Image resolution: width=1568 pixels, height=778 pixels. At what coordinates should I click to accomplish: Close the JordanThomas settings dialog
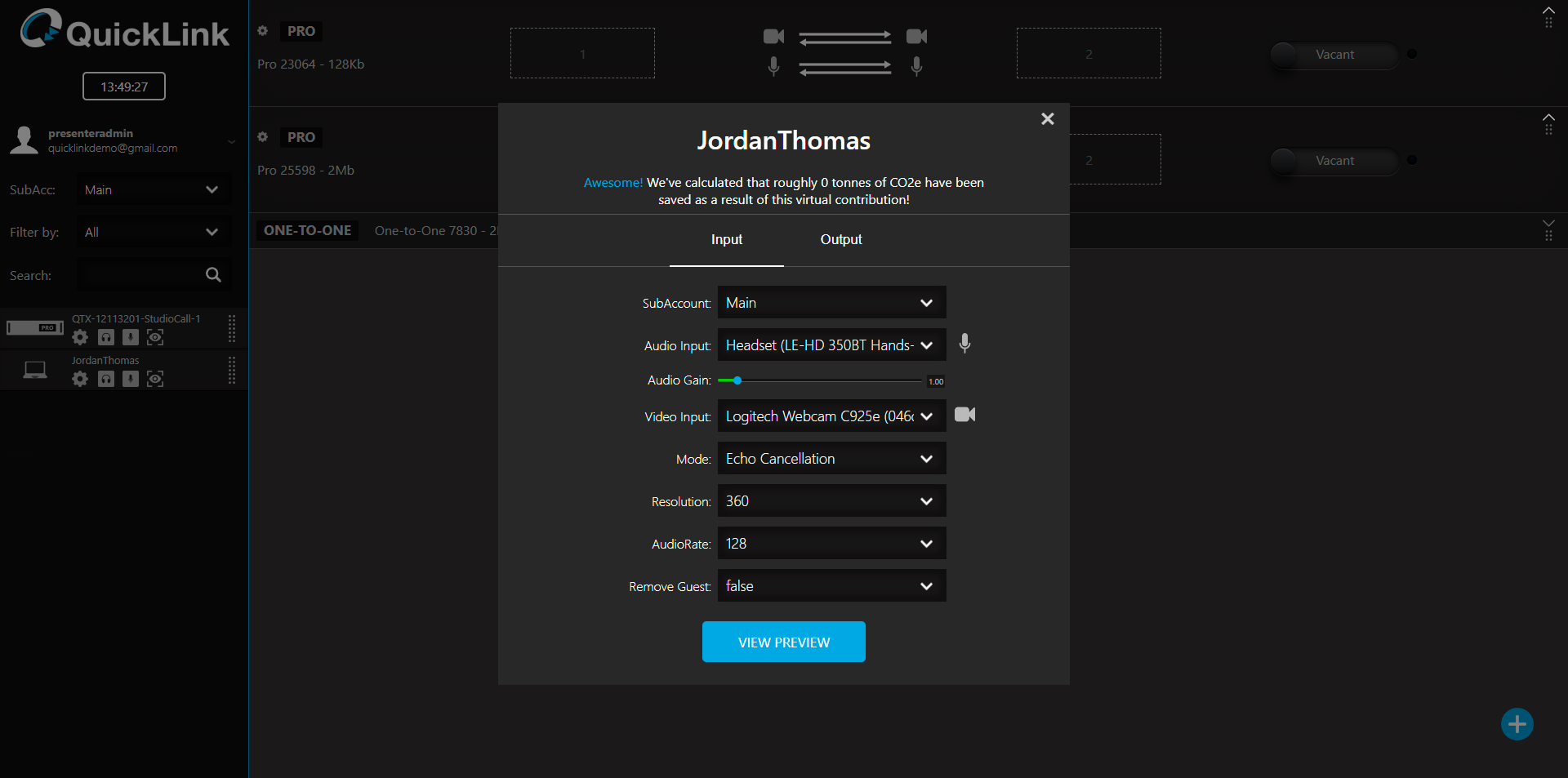[x=1047, y=119]
